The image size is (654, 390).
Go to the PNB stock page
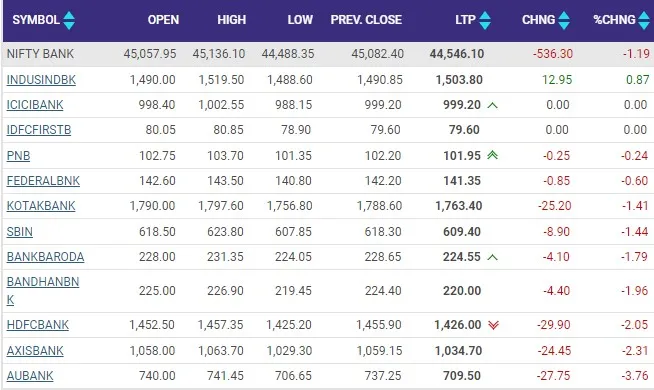pos(18,156)
